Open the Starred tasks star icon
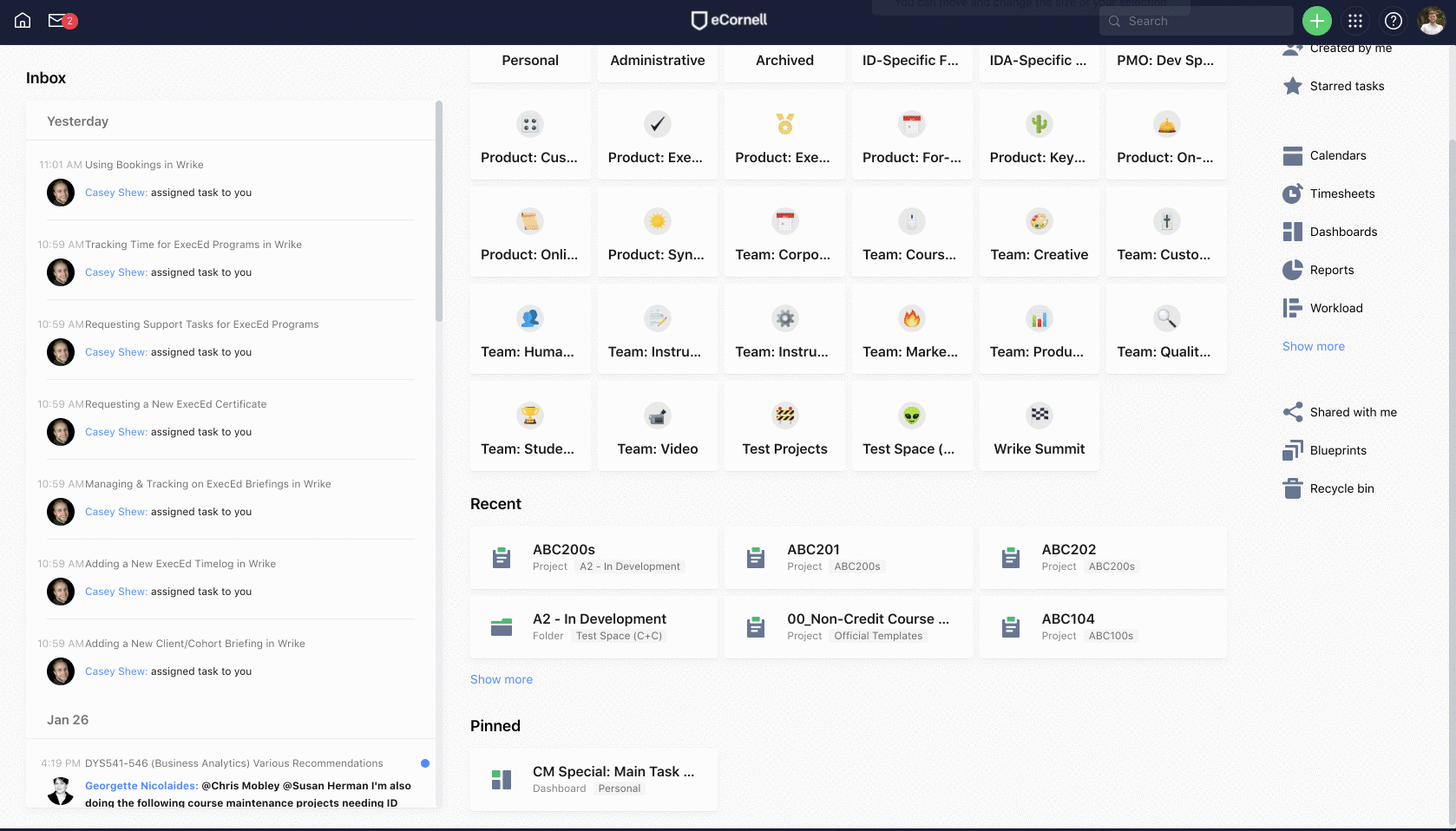 [1292, 86]
